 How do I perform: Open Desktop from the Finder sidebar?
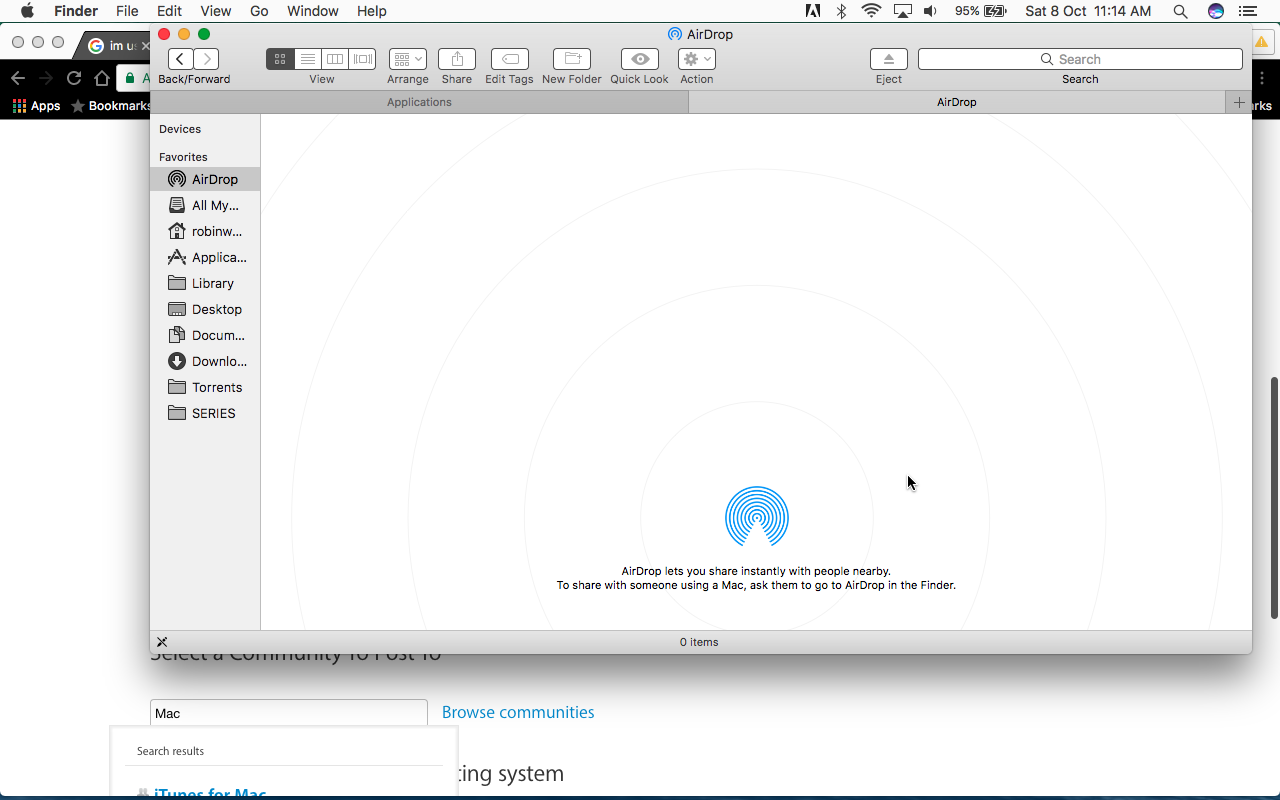click(x=205, y=309)
